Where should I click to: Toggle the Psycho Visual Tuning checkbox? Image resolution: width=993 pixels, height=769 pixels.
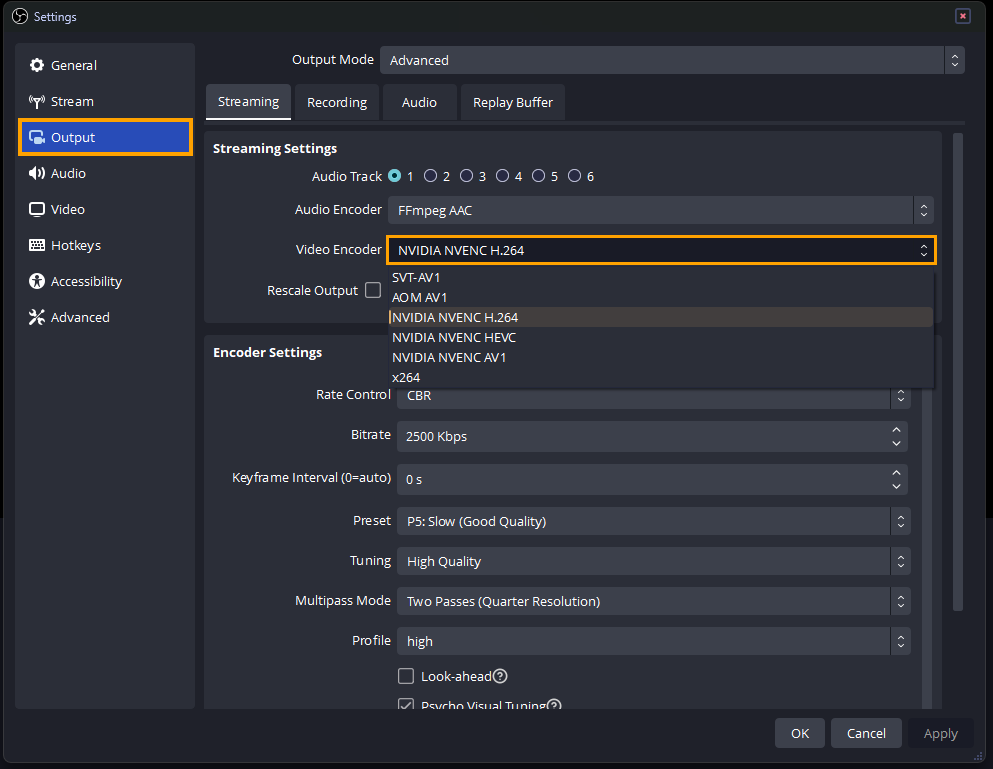(x=406, y=704)
